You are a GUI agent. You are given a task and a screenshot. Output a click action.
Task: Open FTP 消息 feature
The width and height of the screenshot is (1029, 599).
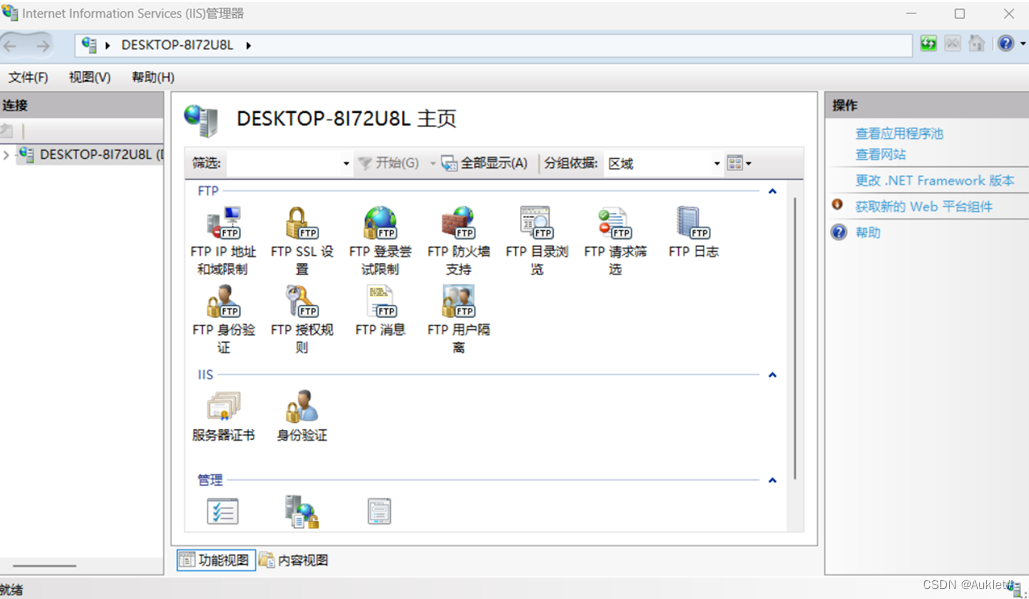click(x=380, y=312)
